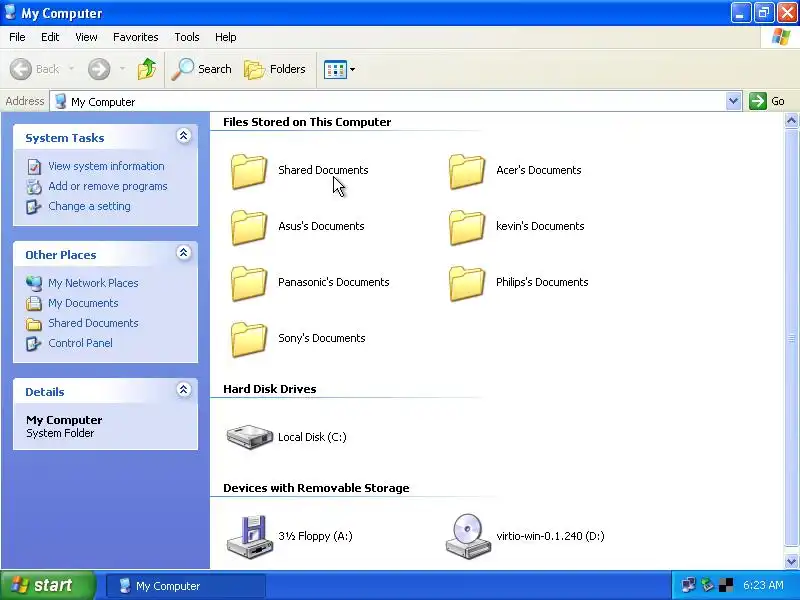
Task: Click the Start button
Action: point(48,585)
